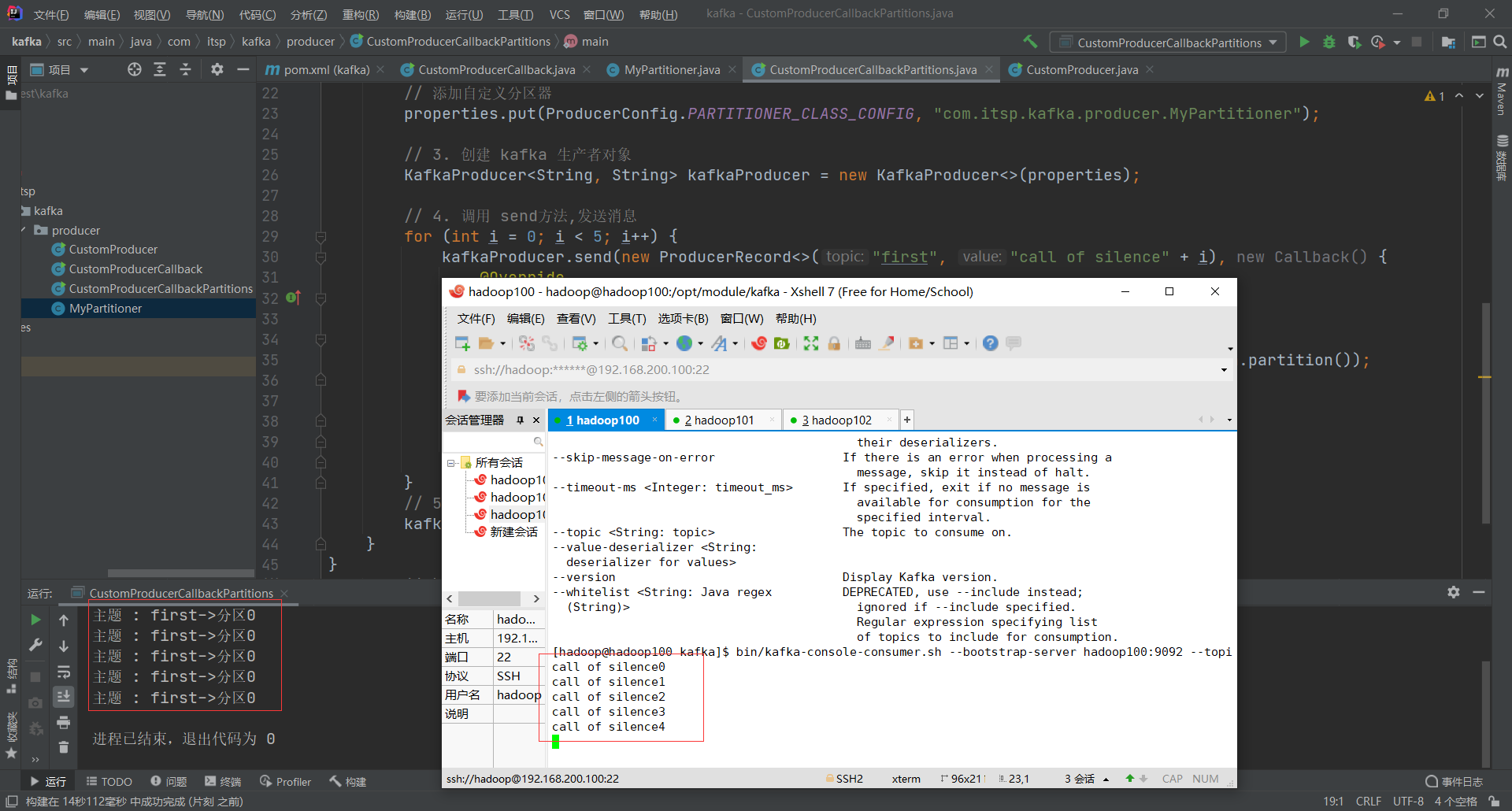The image size is (1512, 811).
Task: Open the Profiler tool window
Action: (285, 782)
